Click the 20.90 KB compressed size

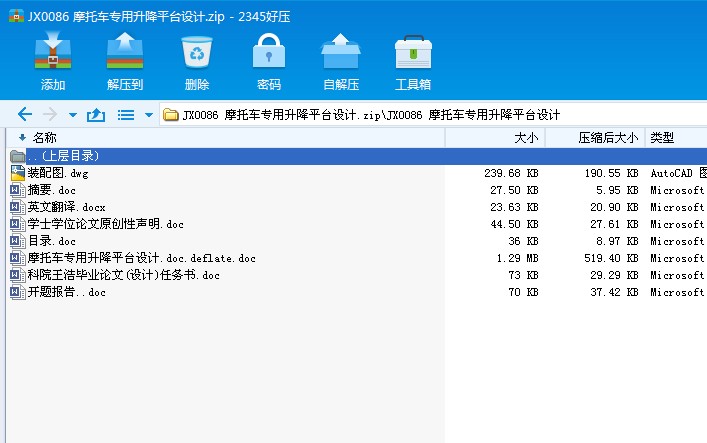(x=615, y=207)
